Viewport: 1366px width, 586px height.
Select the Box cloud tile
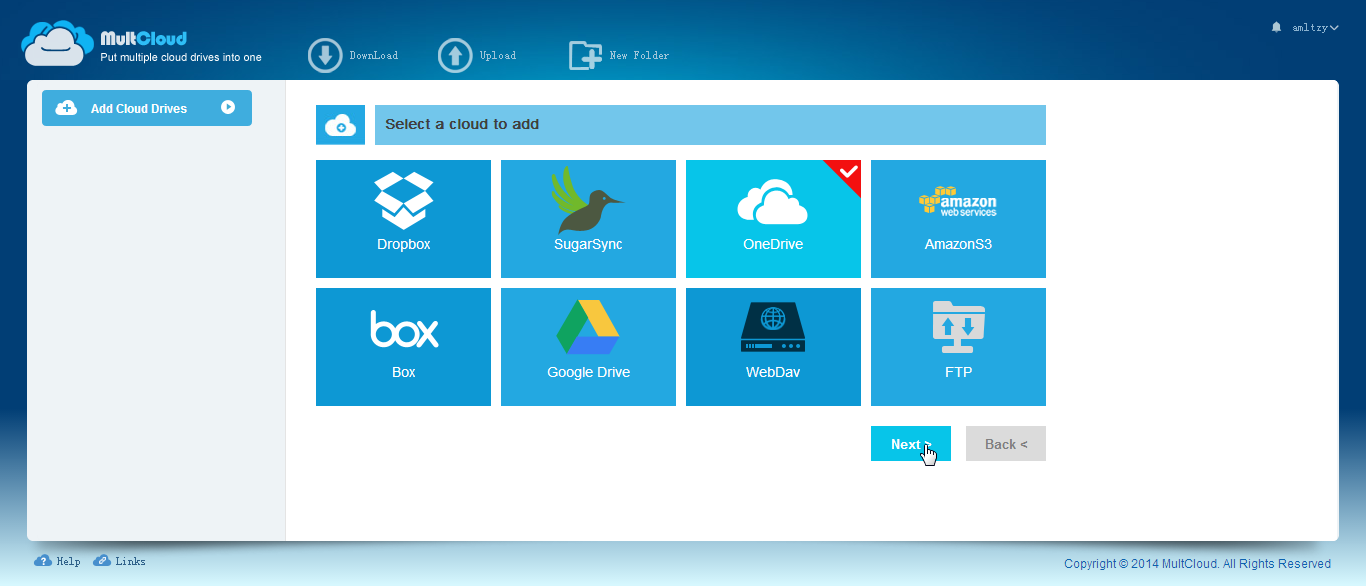(403, 347)
